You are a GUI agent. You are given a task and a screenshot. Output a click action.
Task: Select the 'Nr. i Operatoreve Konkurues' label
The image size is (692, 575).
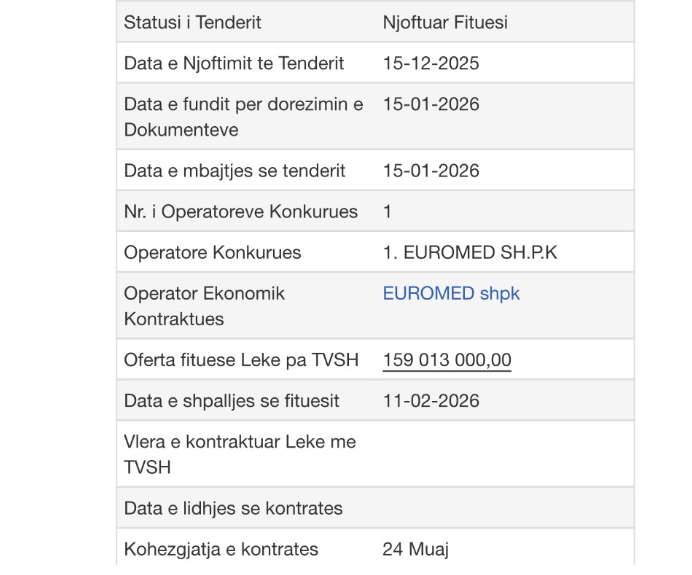click(240, 212)
